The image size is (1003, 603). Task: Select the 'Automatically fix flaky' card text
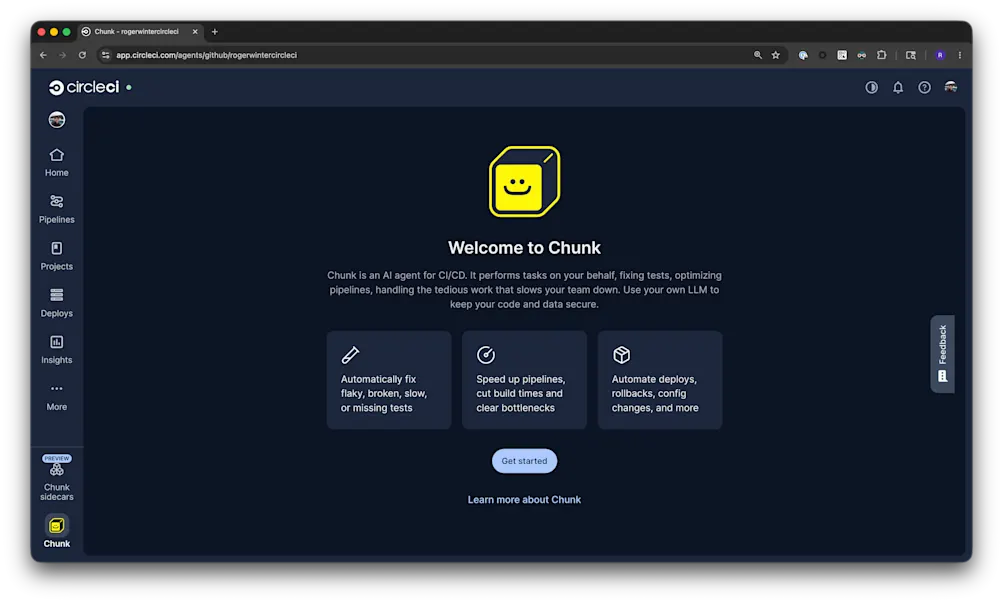[x=384, y=393]
